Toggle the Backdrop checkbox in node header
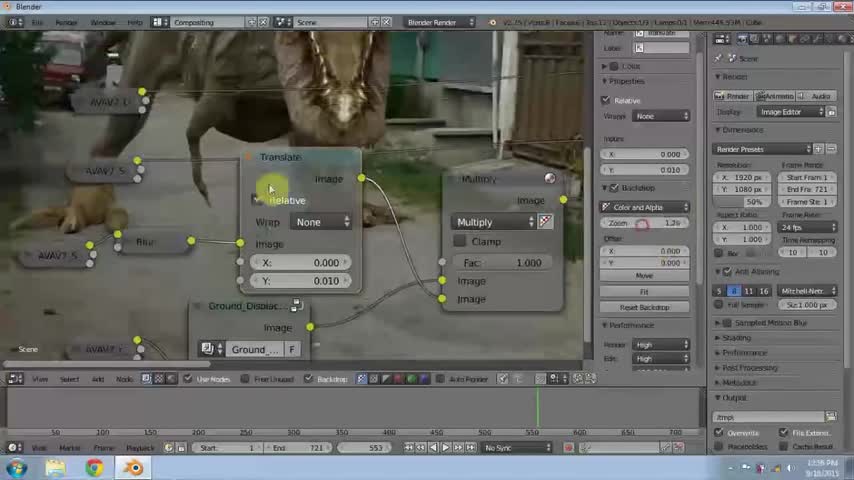This screenshot has width=854, height=480. pos(309,379)
